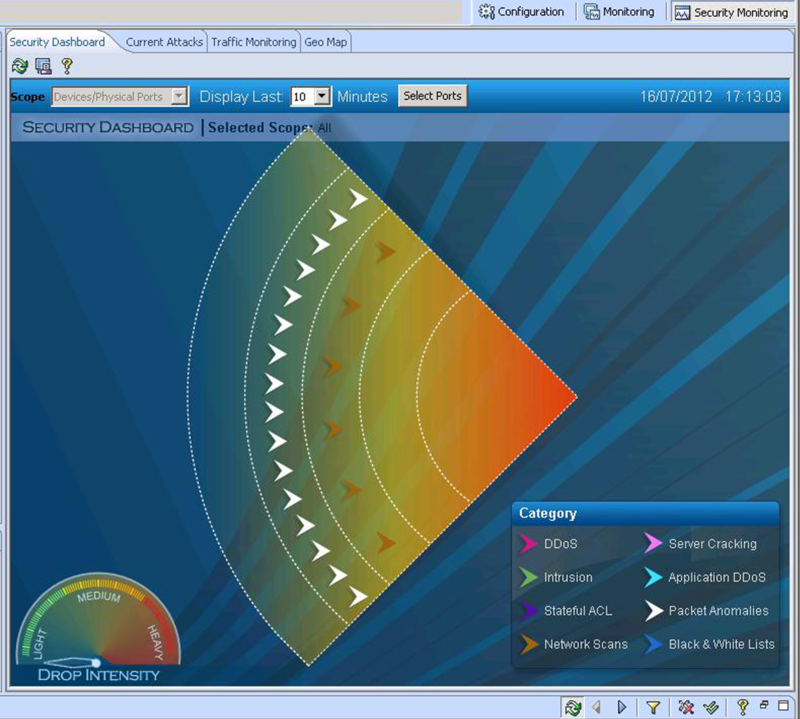Screen dimensions: 800x719
Task: Click the Network Scans orange arrow icon
Action: (529, 644)
